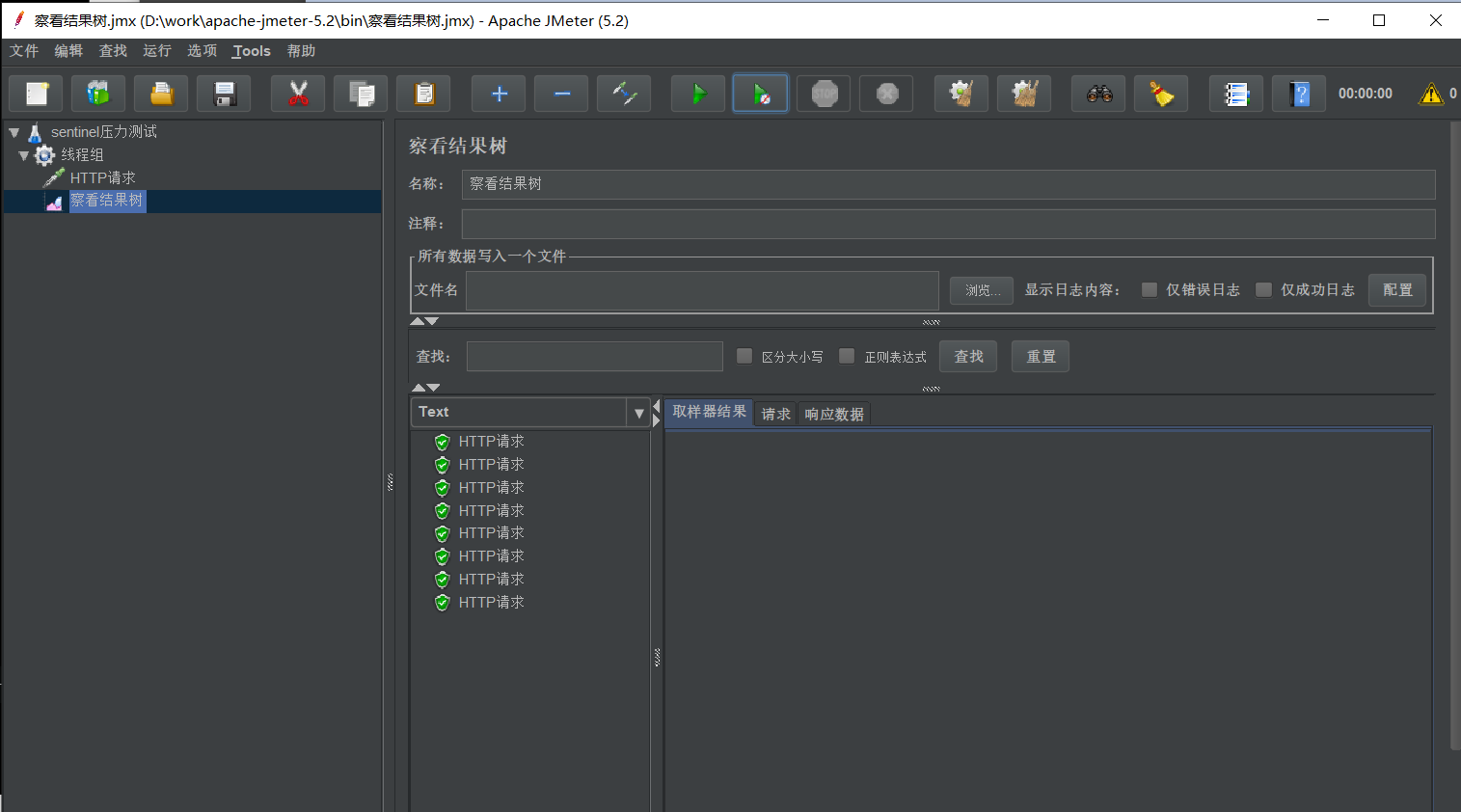Switch to the 请求 tab
This screenshot has width=1461, height=812.
point(776,414)
